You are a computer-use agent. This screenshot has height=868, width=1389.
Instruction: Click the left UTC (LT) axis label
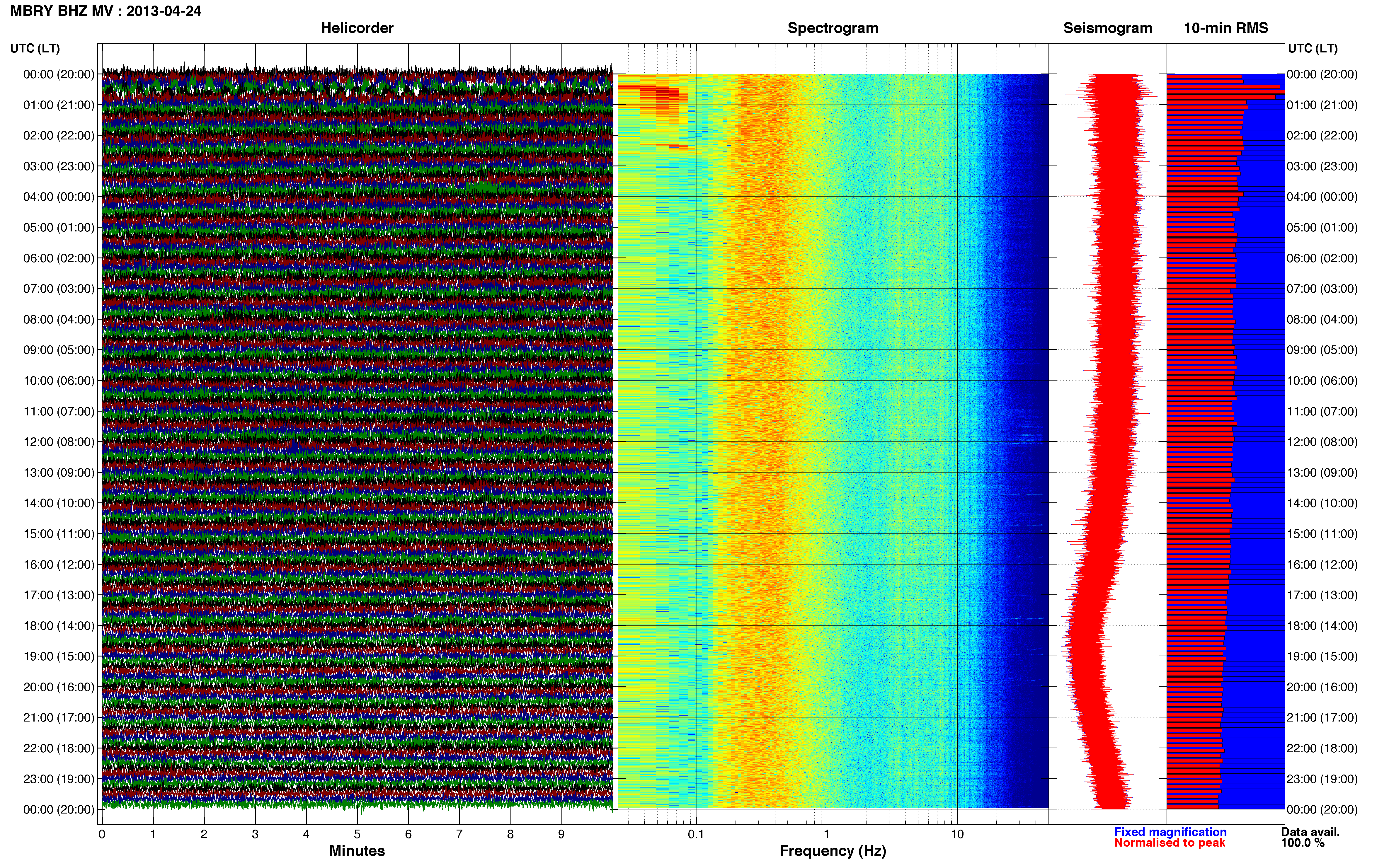click(x=35, y=48)
